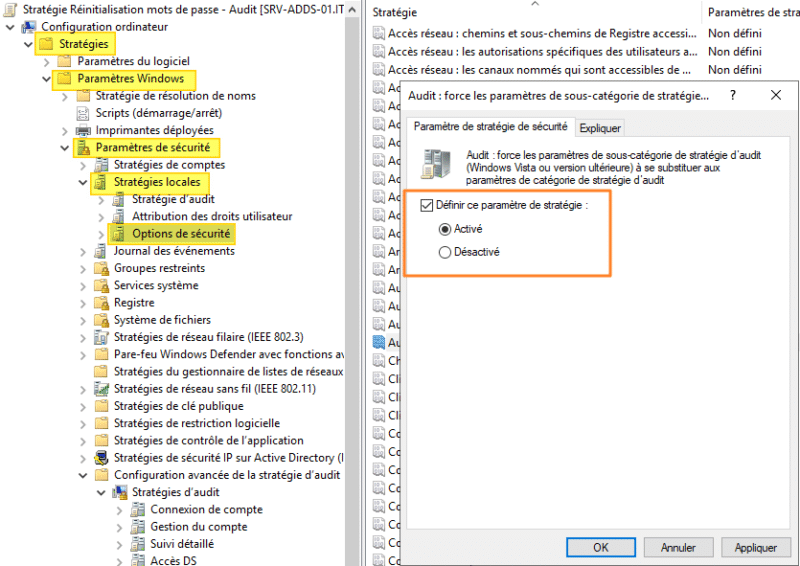Select Stratégie de résolution de noms
The width and height of the screenshot is (800, 566).
[x=176, y=96]
